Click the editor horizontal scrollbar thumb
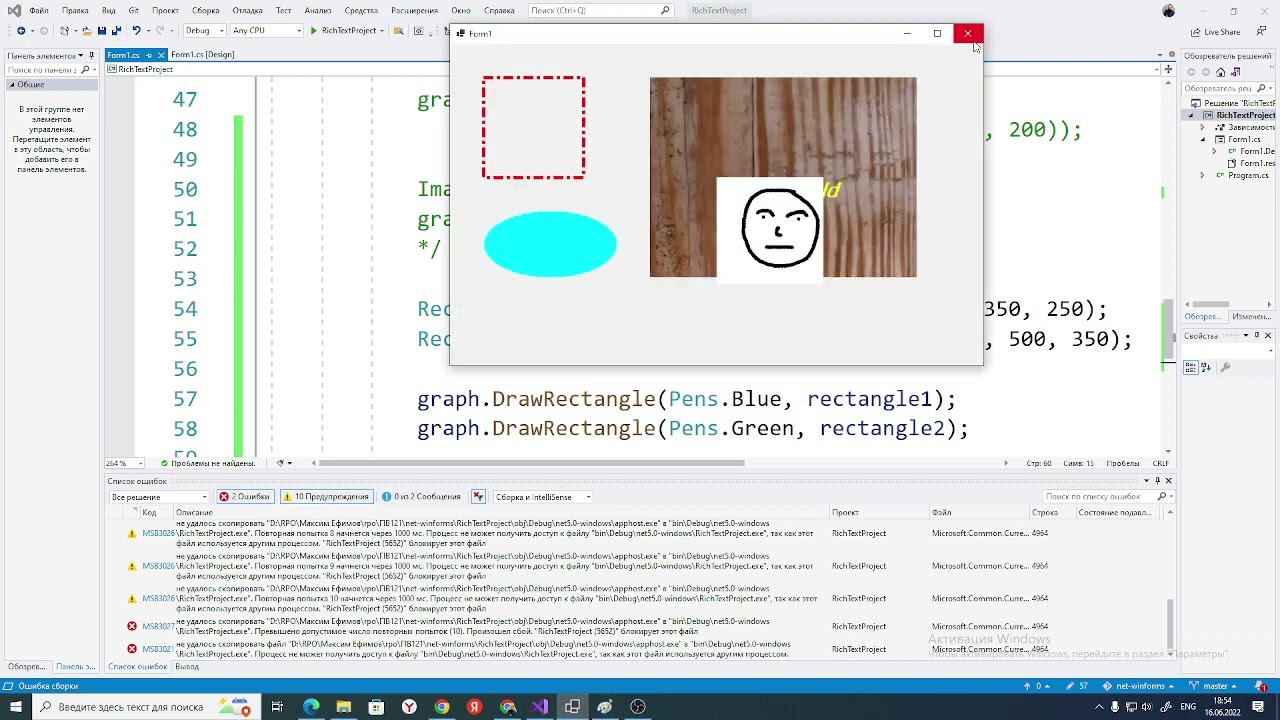Screen dimensions: 1280x720 [x=533, y=463]
